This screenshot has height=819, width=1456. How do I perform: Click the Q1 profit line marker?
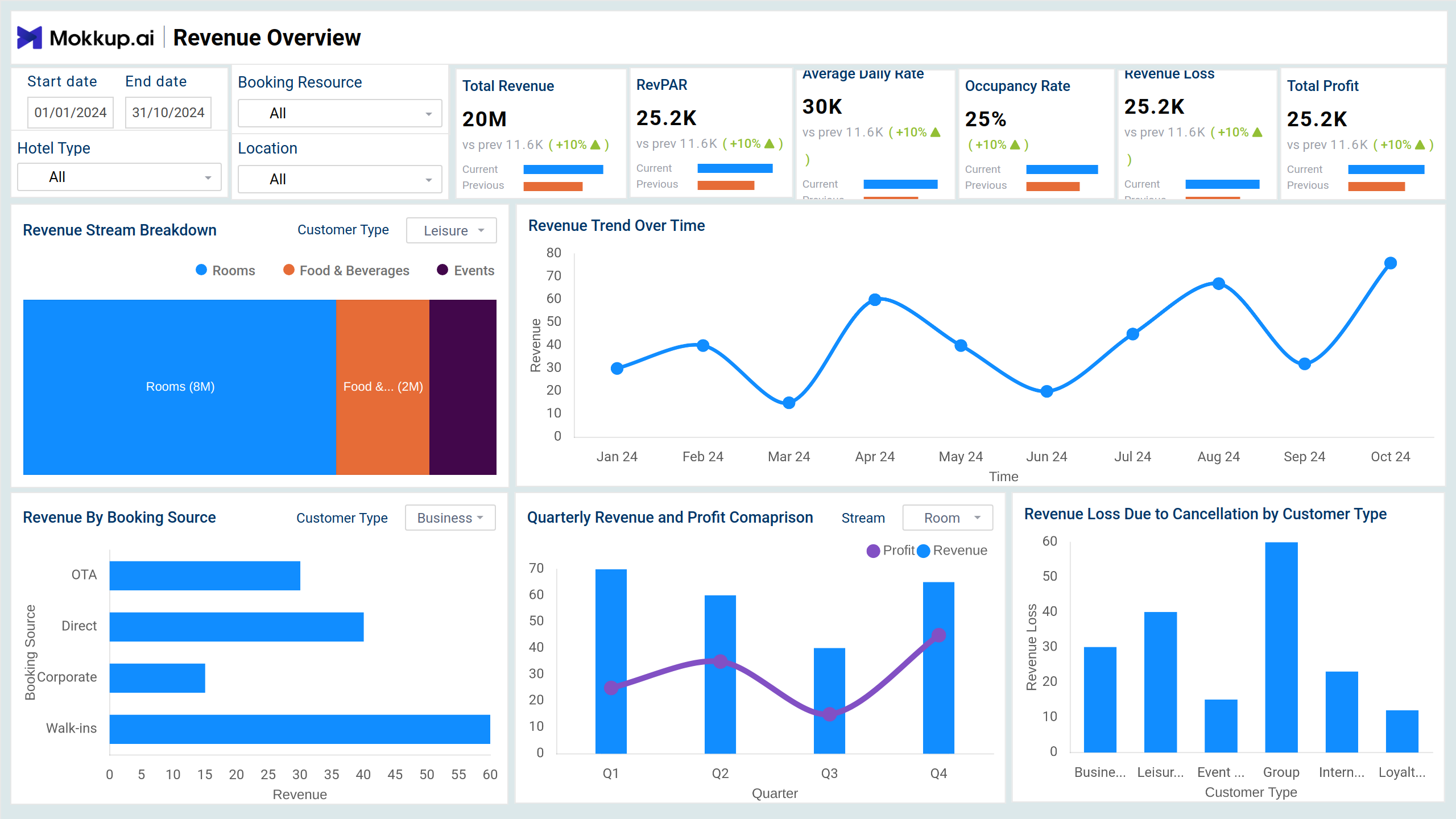[611, 688]
